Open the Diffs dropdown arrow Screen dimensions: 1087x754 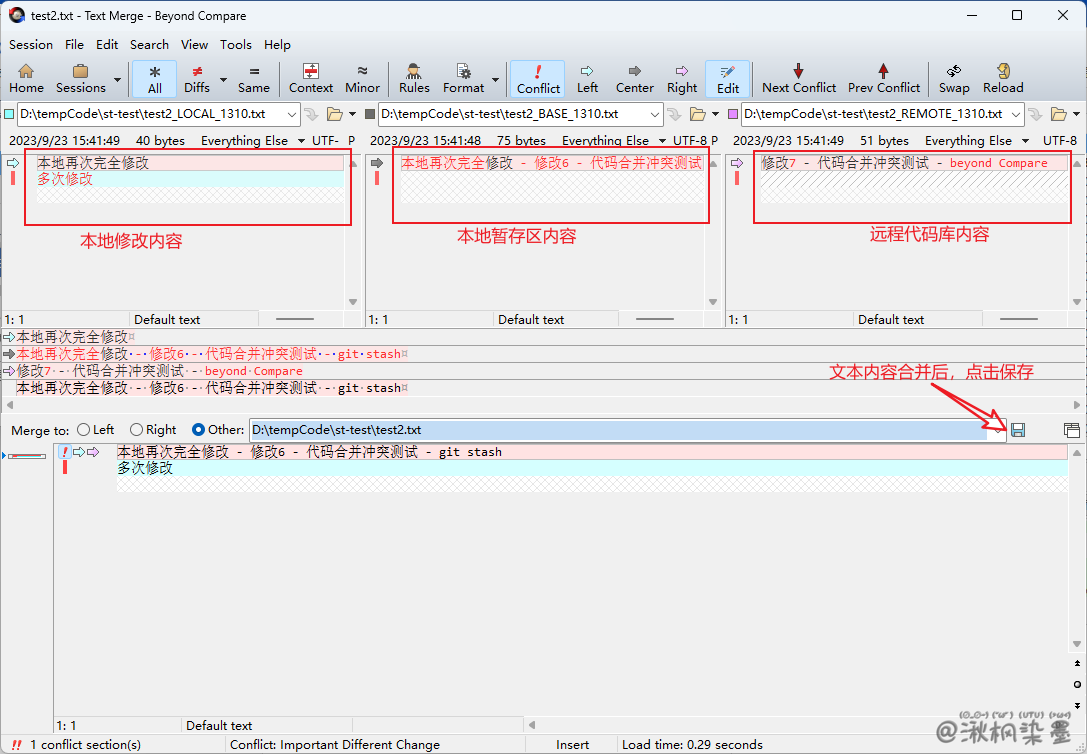coord(223,79)
